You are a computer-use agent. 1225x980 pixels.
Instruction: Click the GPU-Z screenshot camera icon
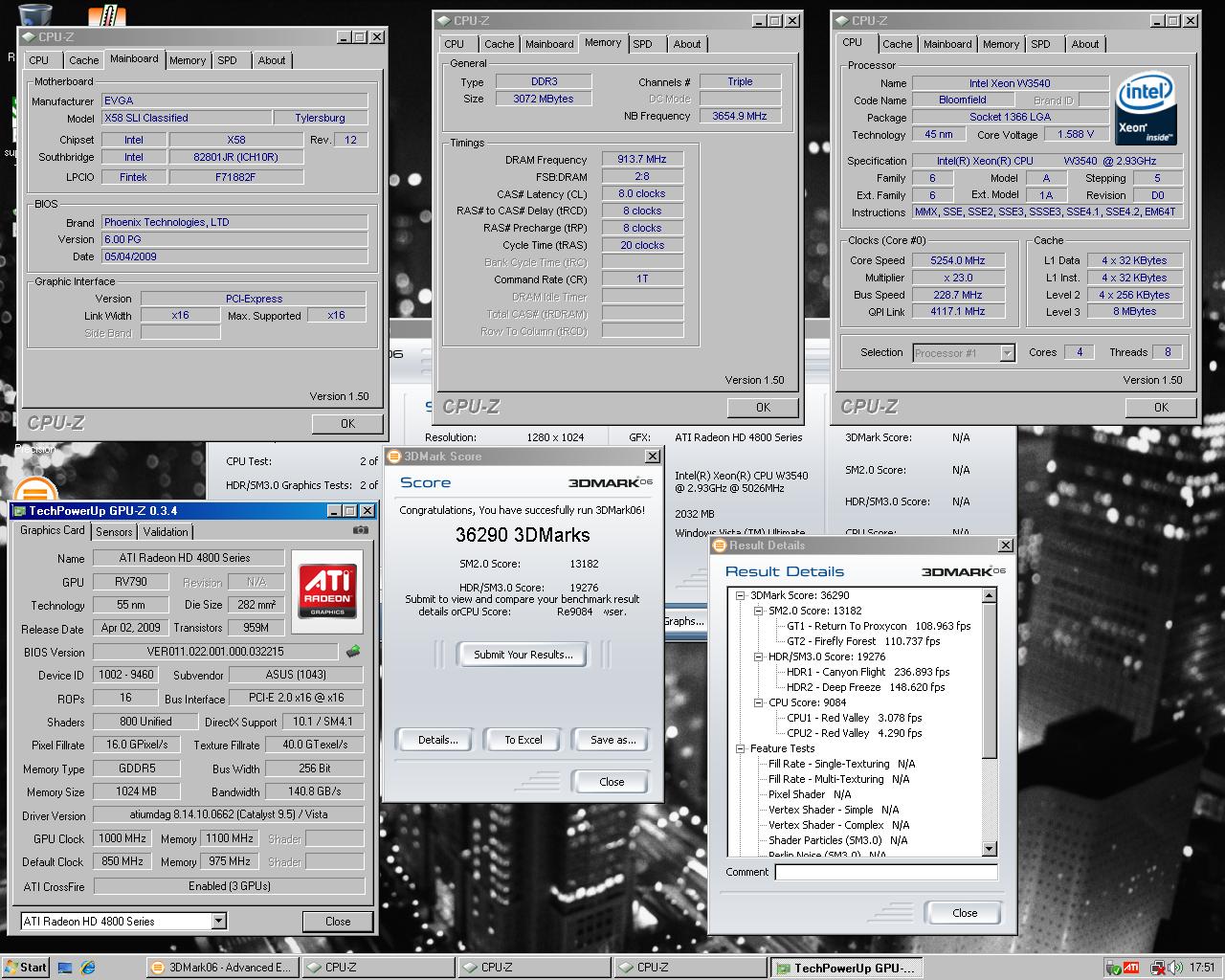tap(360, 530)
